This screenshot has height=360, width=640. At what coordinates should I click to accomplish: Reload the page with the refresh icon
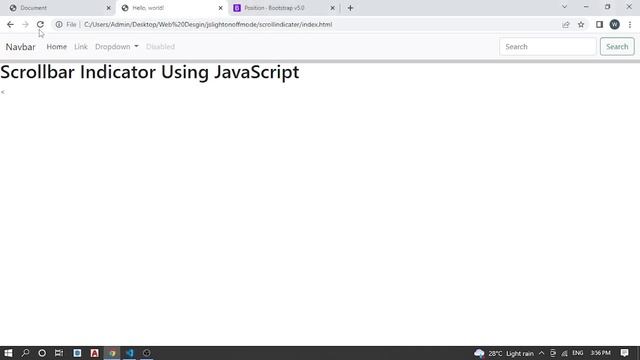click(40, 24)
